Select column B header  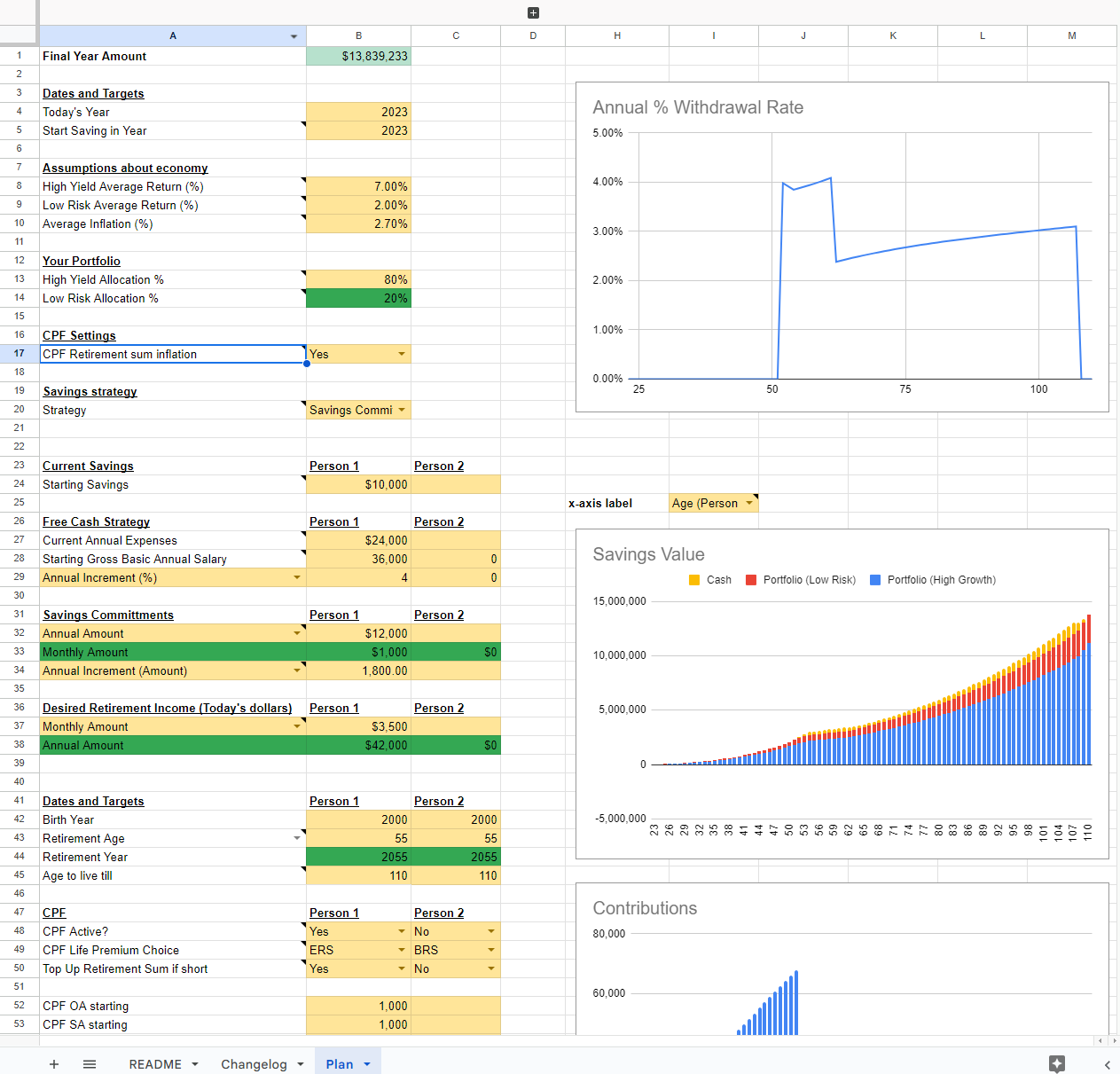coord(359,36)
